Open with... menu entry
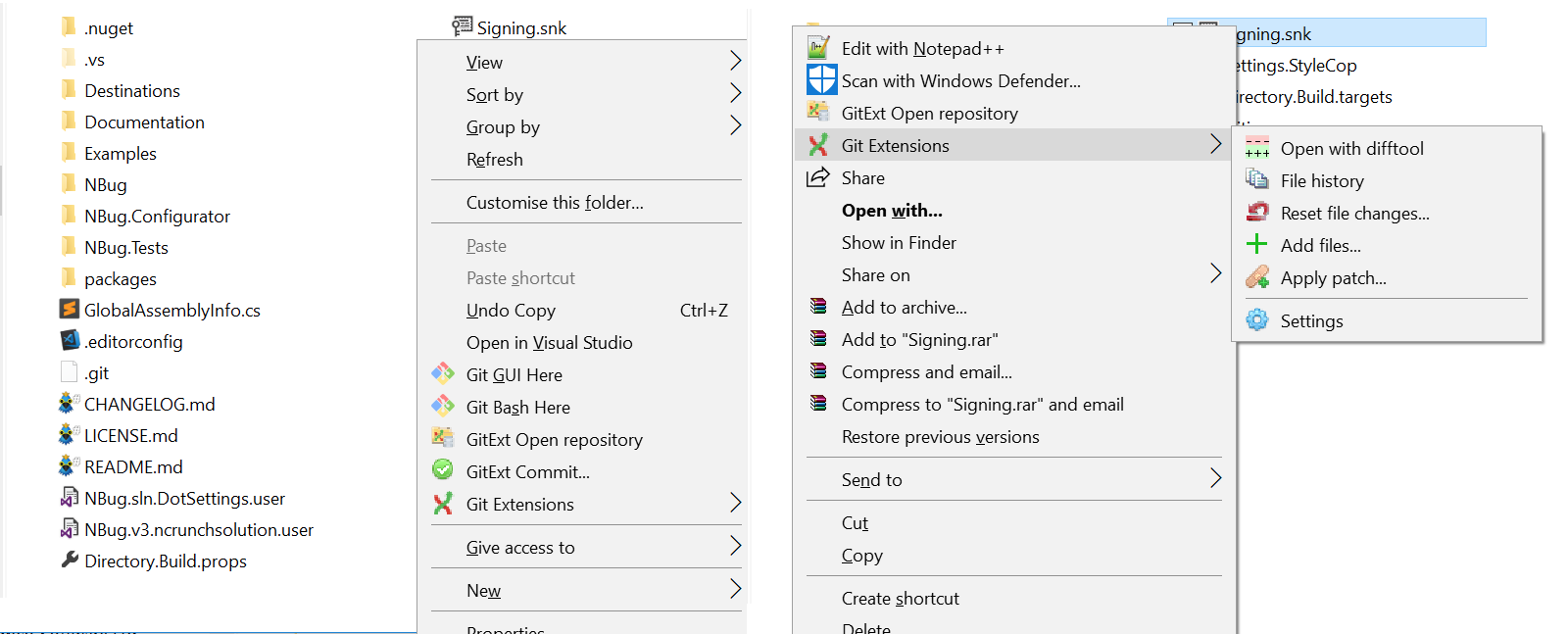1568x634 pixels. point(891,210)
